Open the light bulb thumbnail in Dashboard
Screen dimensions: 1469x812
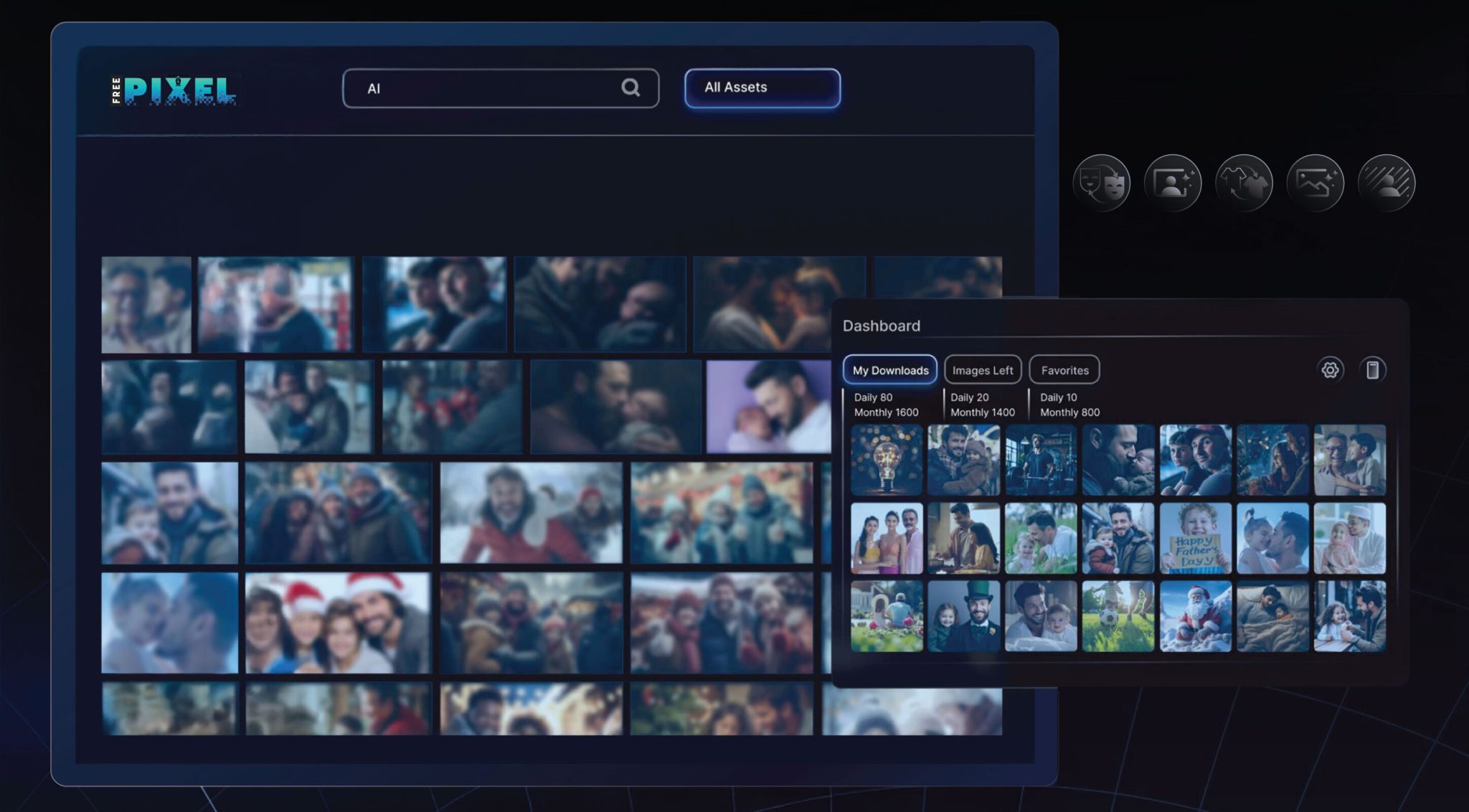pos(887,460)
